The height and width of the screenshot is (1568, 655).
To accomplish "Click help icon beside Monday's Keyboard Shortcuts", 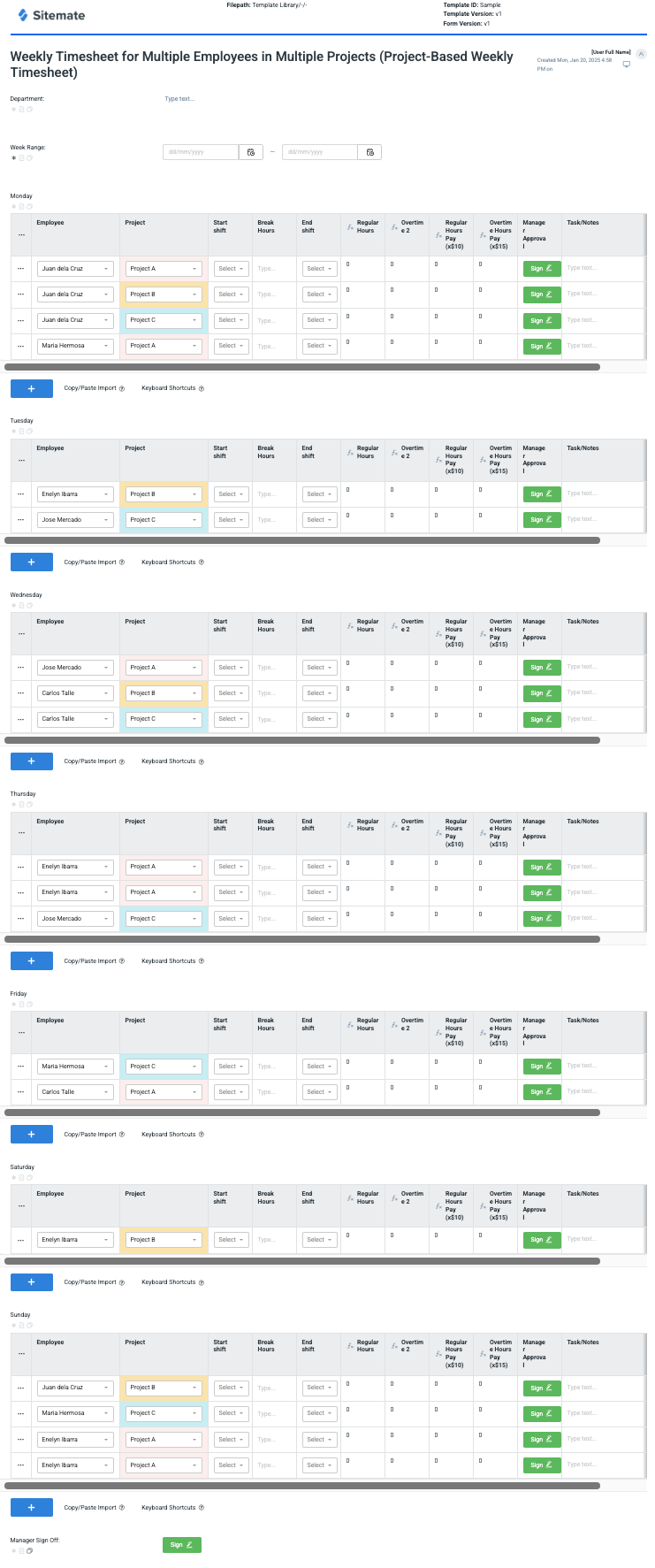I will click(202, 388).
